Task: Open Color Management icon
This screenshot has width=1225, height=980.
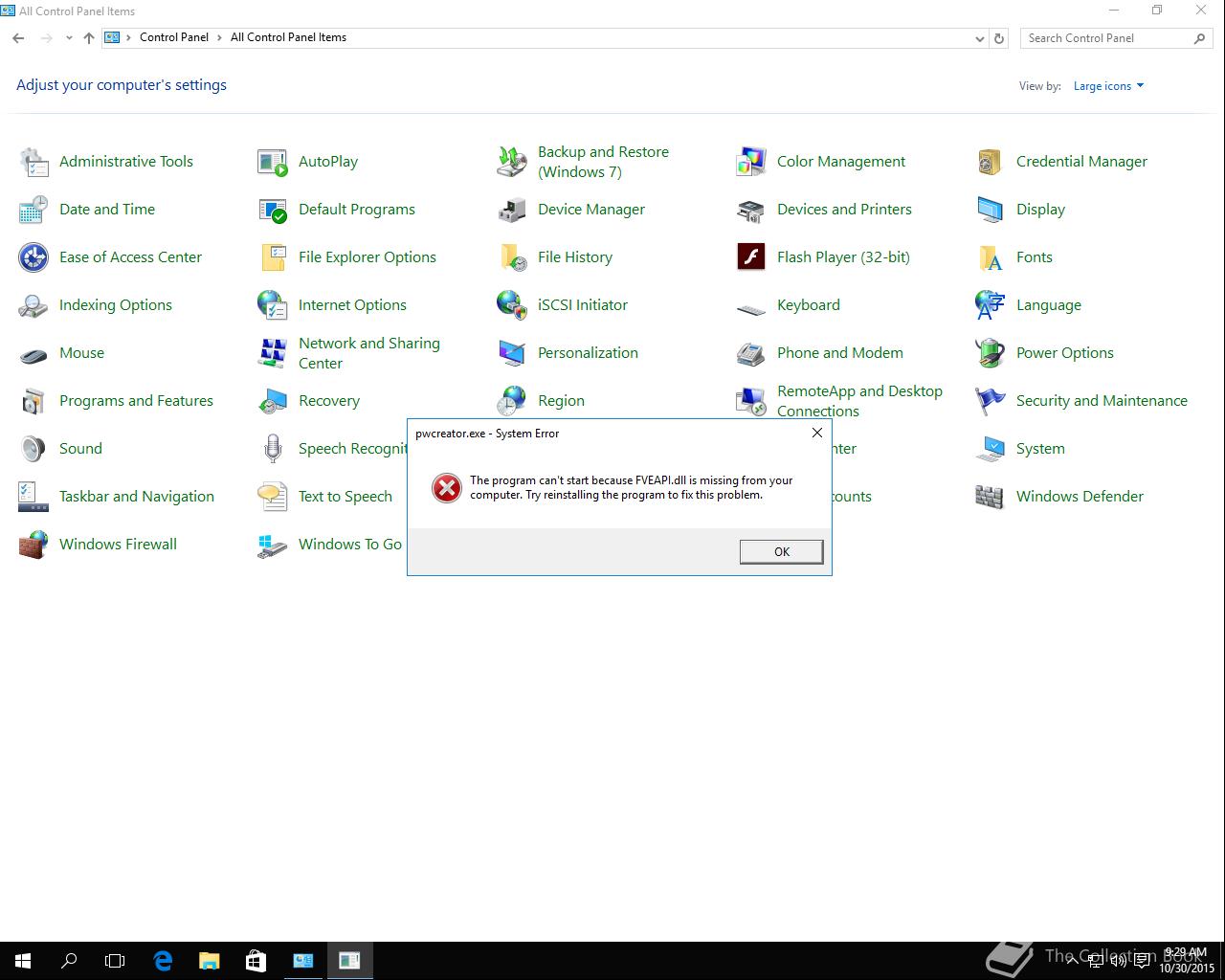Action: [x=751, y=162]
